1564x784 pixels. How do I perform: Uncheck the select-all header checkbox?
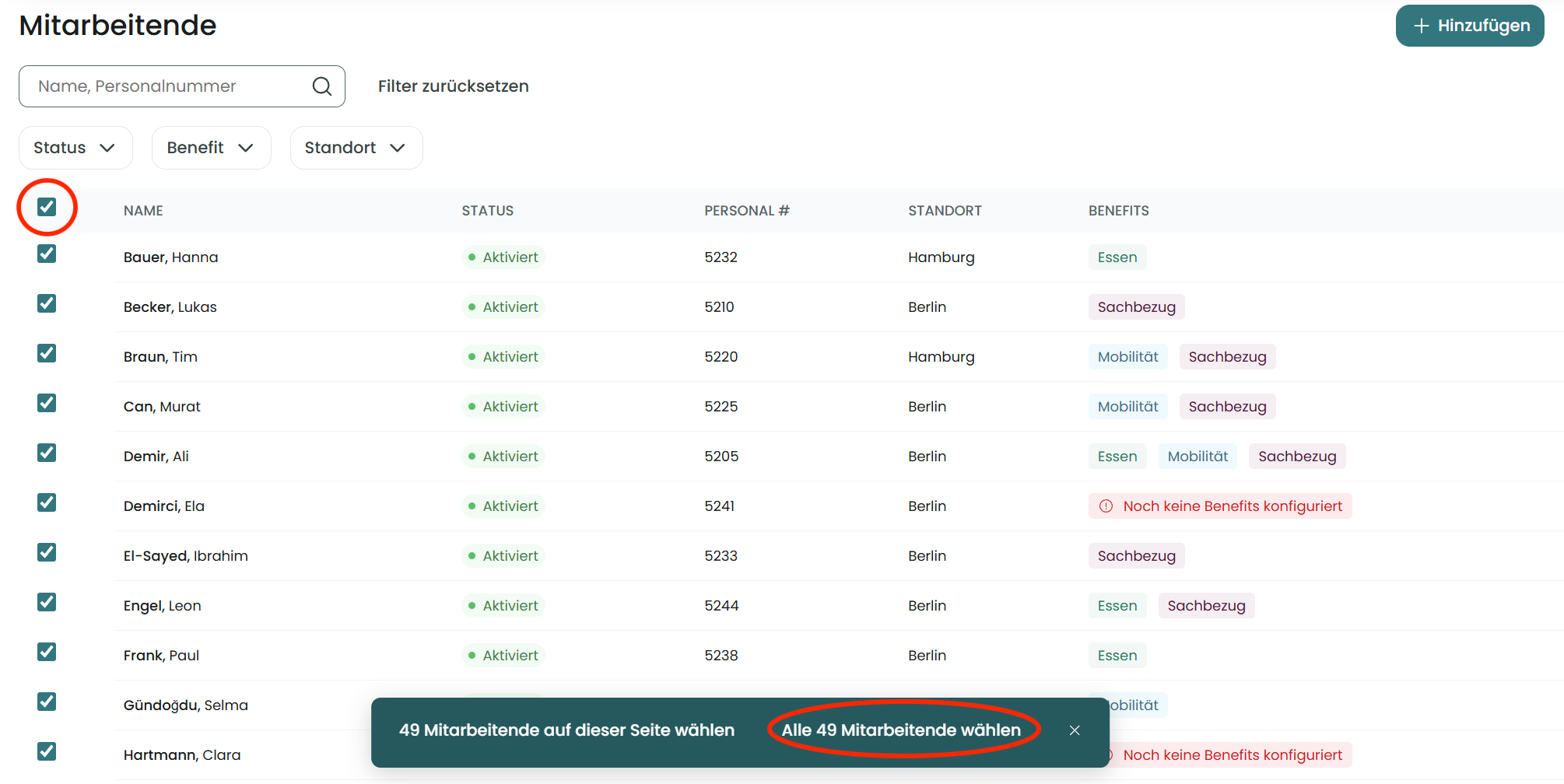(x=47, y=207)
